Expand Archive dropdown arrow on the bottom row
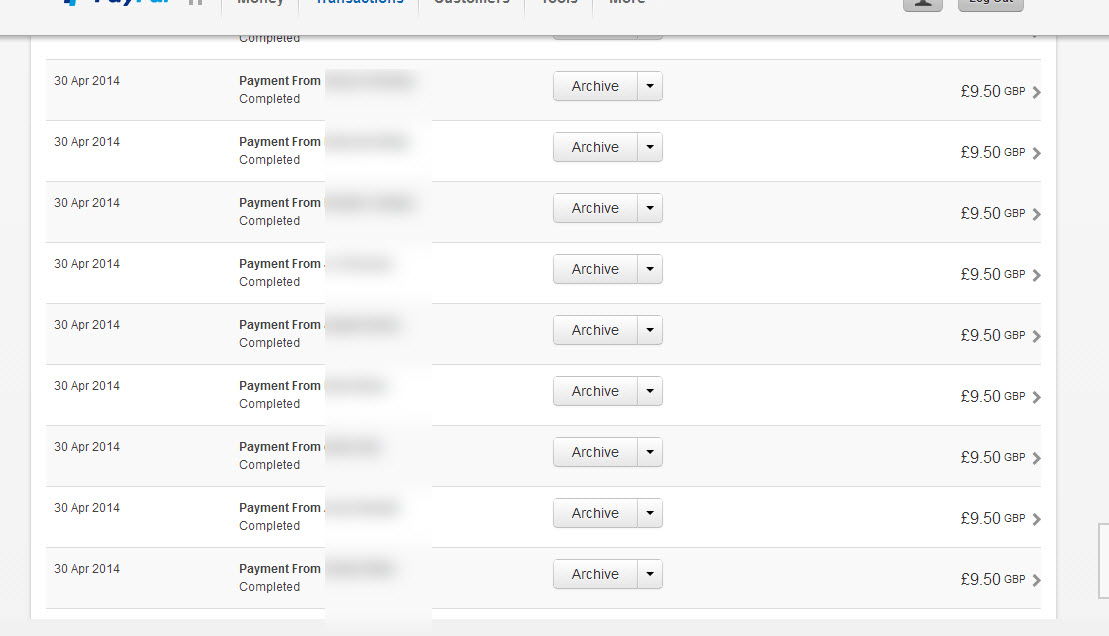Screen dimensions: 1109x636 point(650,574)
